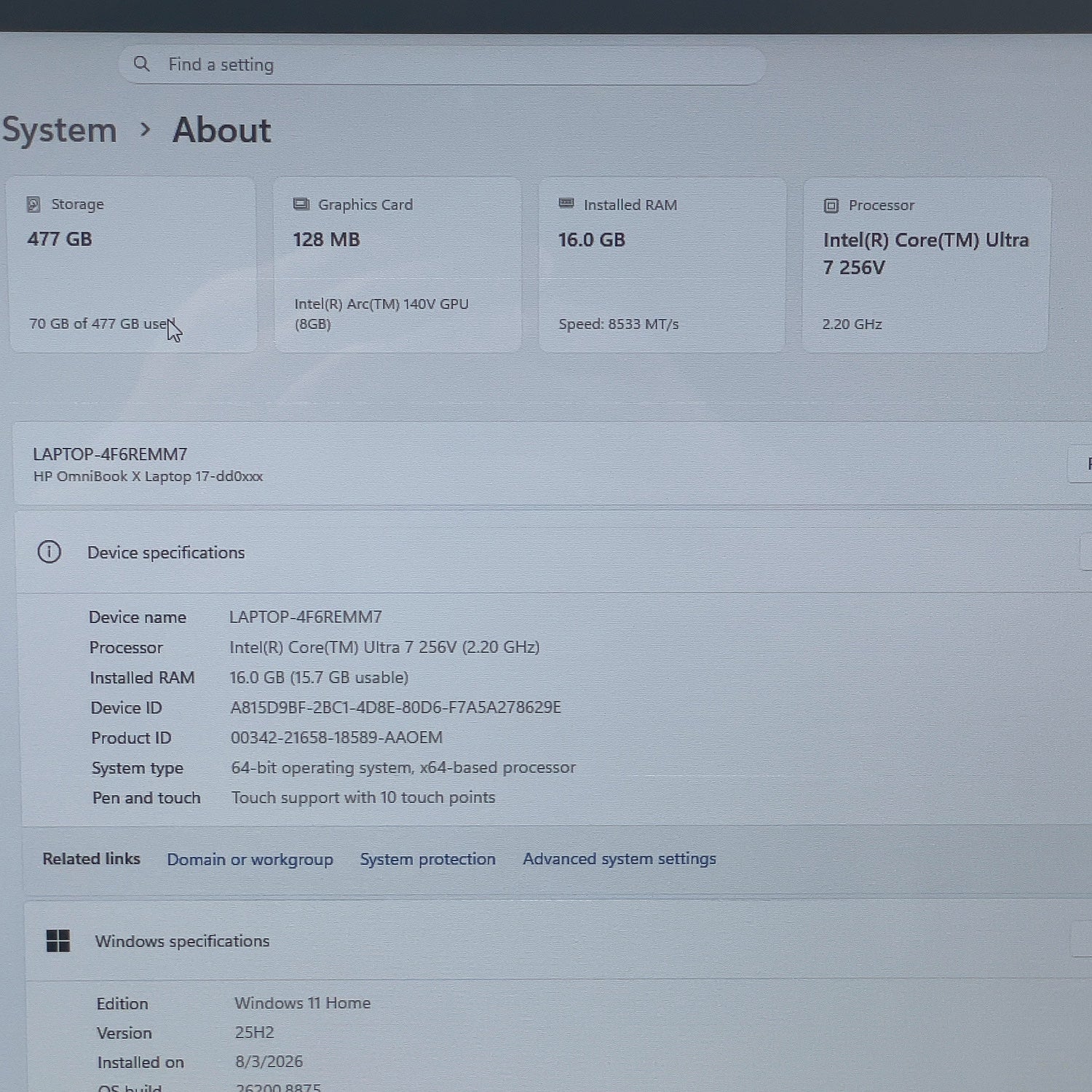1092x1092 pixels.
Task: Open the Installed RAM 16.0 GB card
Action: (x=662, y=265)
